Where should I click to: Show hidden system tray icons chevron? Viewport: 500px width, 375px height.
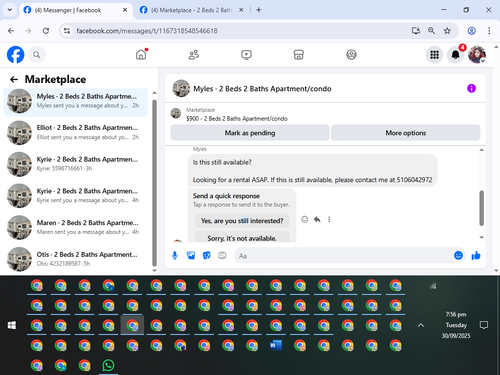tap(421, 325)
